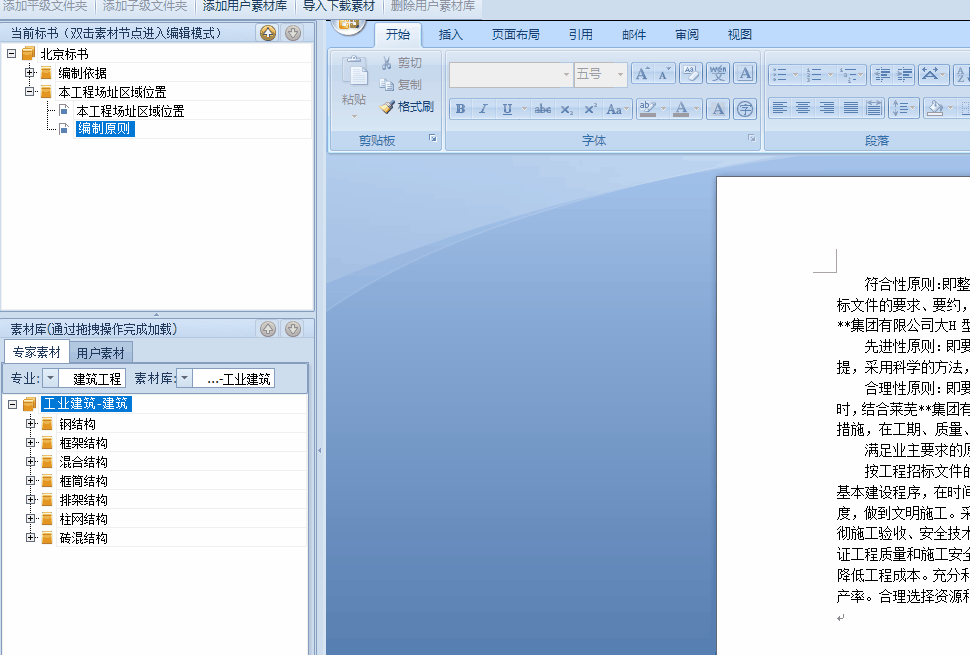Move current bid node up with the arrow

pos(268,33)
